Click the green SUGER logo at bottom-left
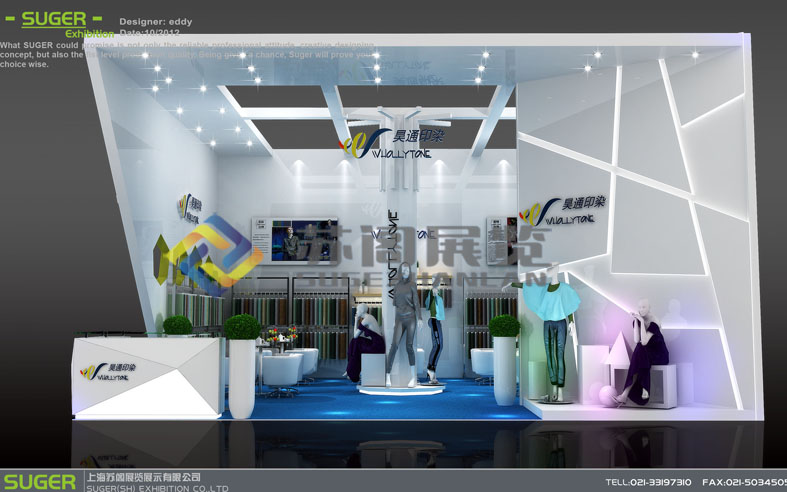 tap(39, 481)
